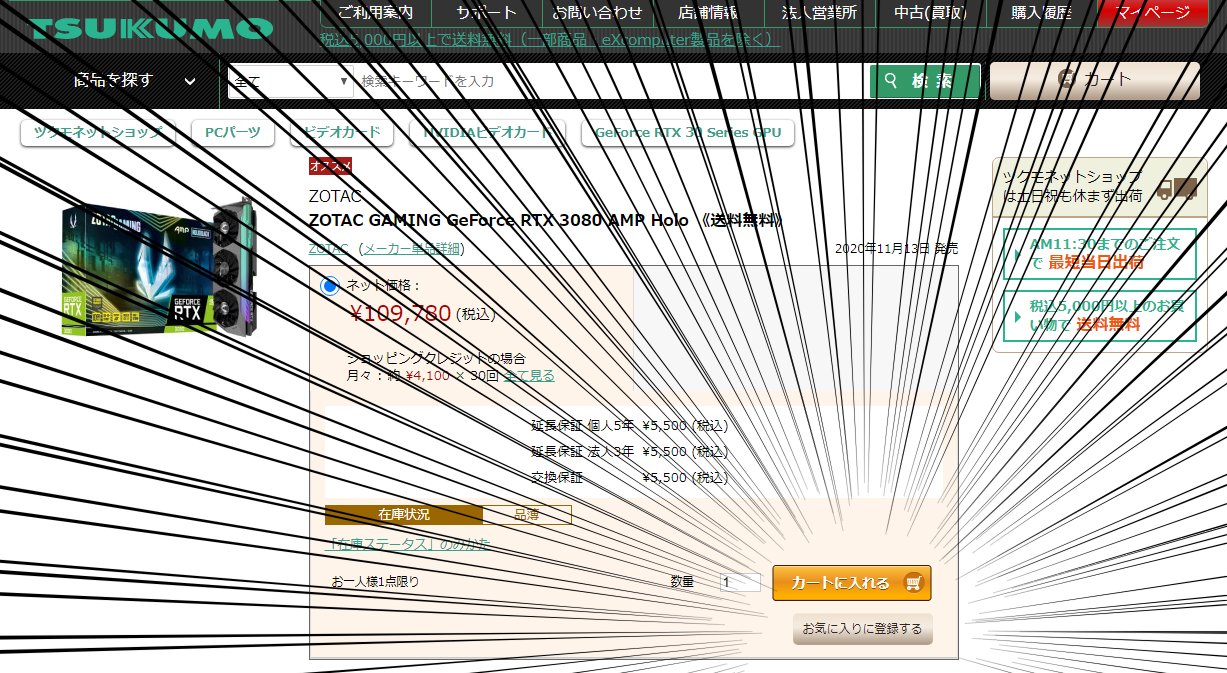Go to ツクモネットショップ breadcrumb
Screen dimensions: 1227x673
99,132
